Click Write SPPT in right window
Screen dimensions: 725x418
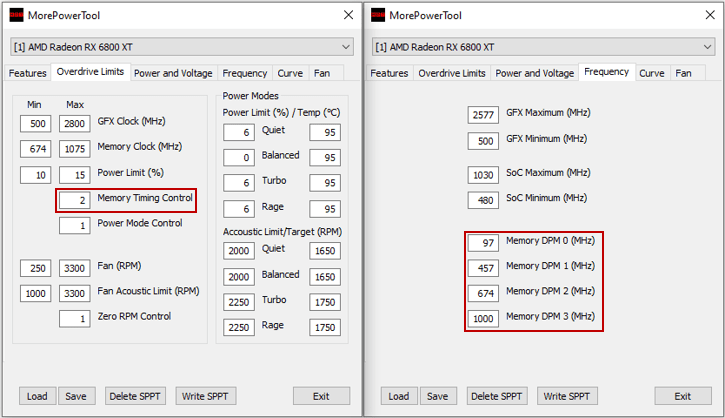[x=567, y=396]
